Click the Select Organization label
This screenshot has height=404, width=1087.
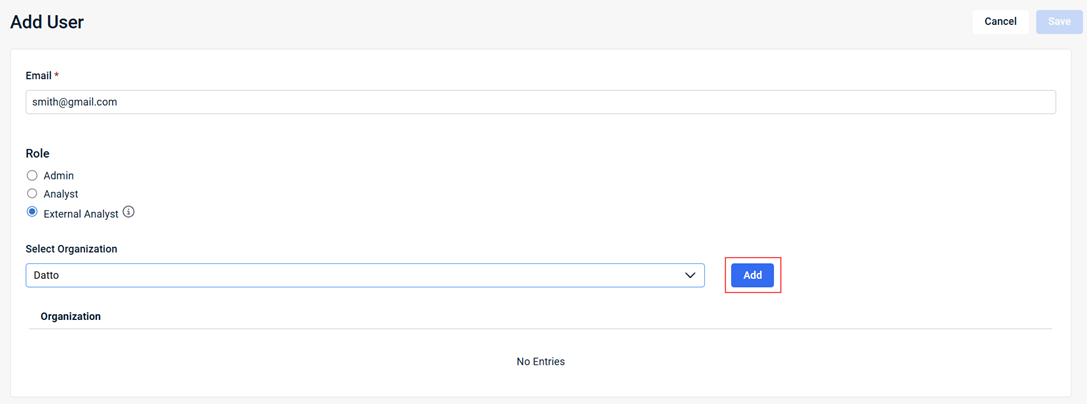71,249
